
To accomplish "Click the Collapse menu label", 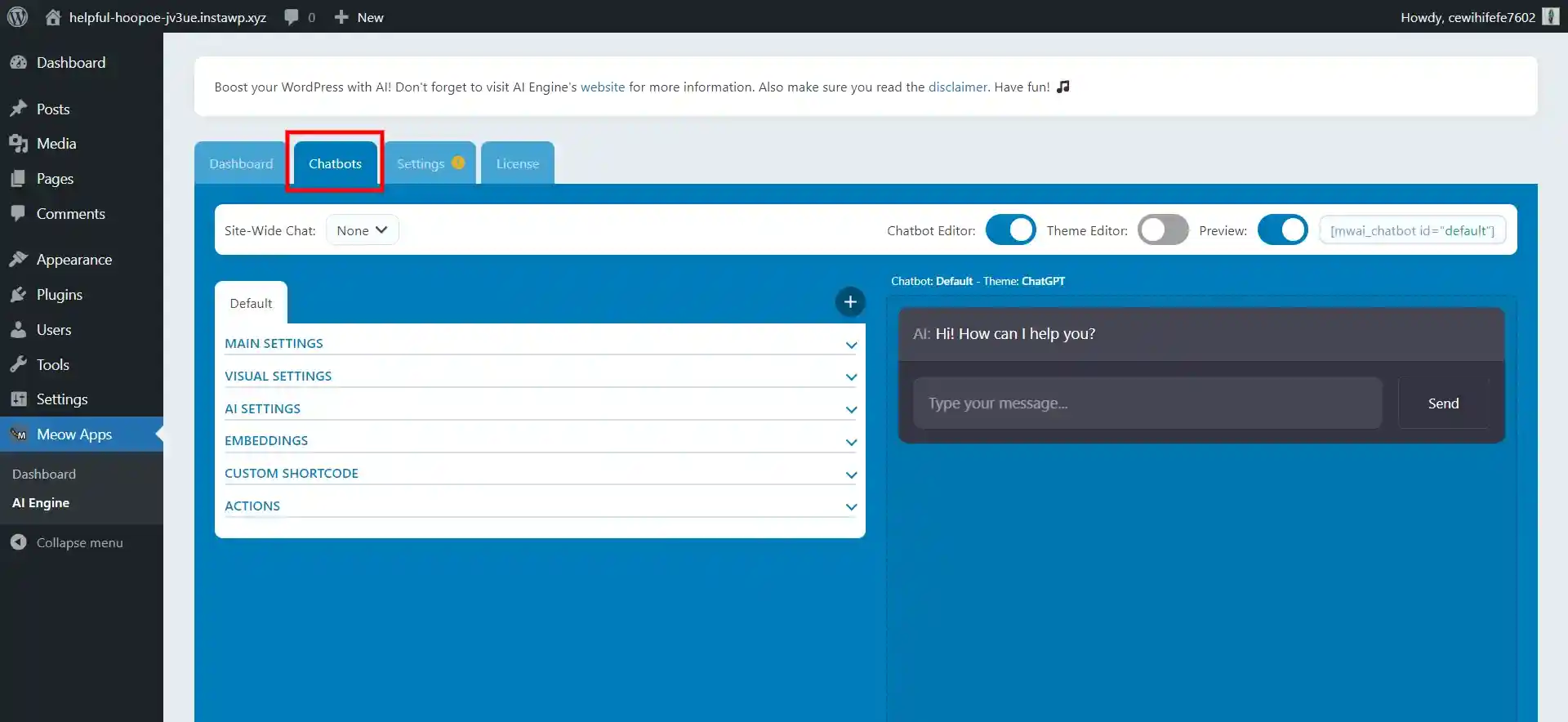I will coord(79,542).
